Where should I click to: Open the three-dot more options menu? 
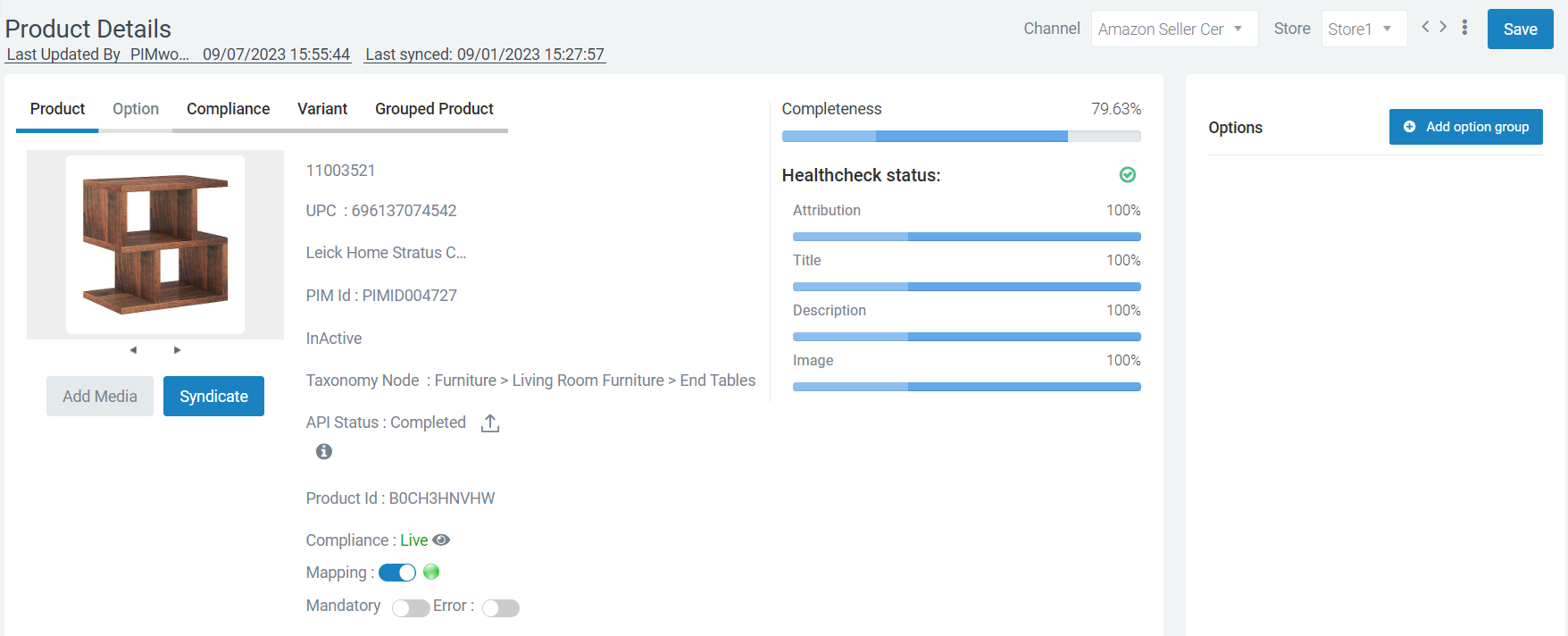(1464, 27)
